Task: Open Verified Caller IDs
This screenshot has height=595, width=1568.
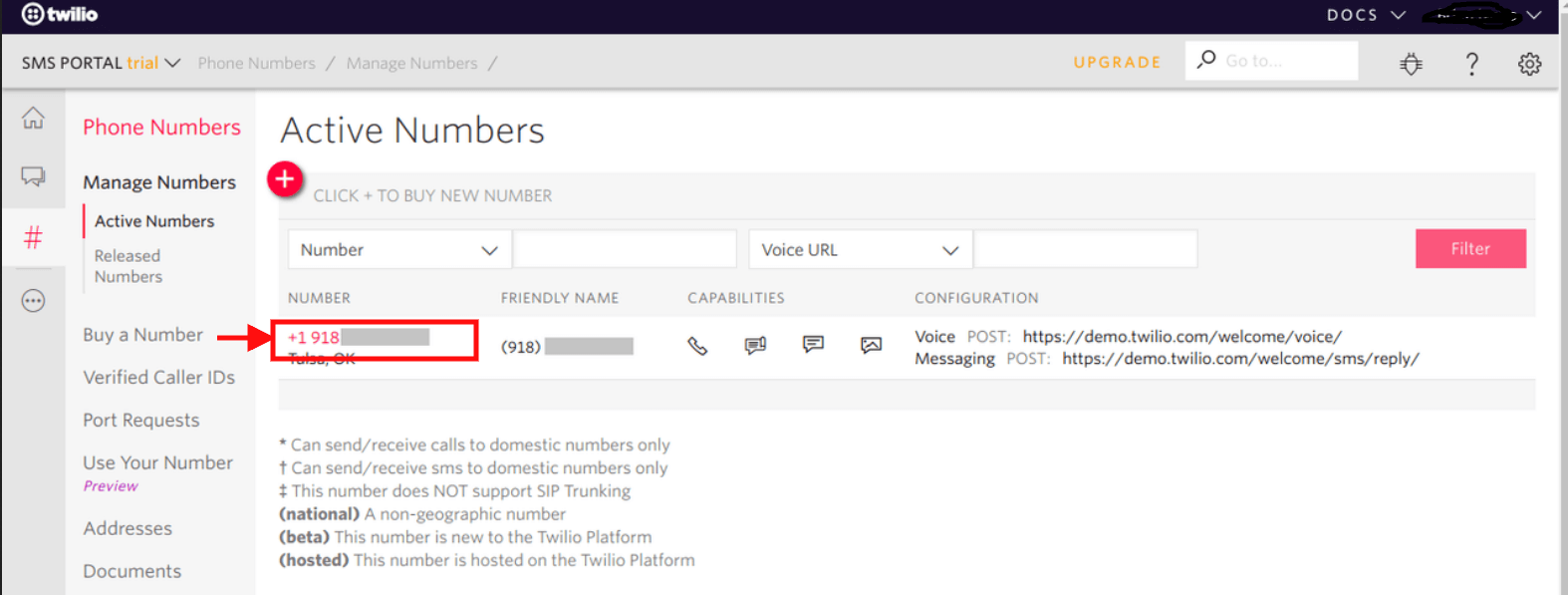Action: point(158,377)
